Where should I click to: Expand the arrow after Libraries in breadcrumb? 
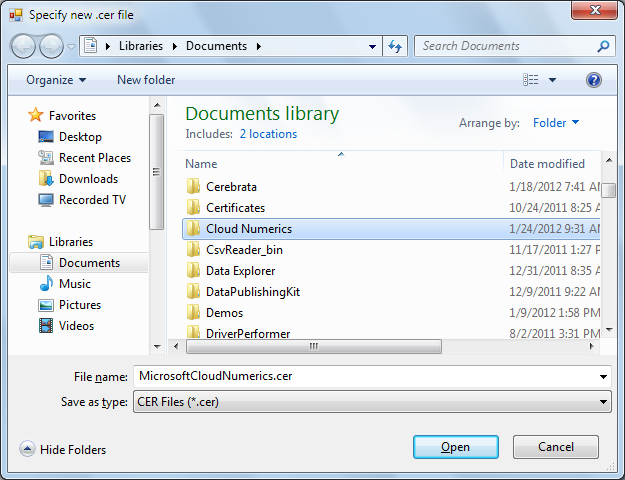point(175,46)
